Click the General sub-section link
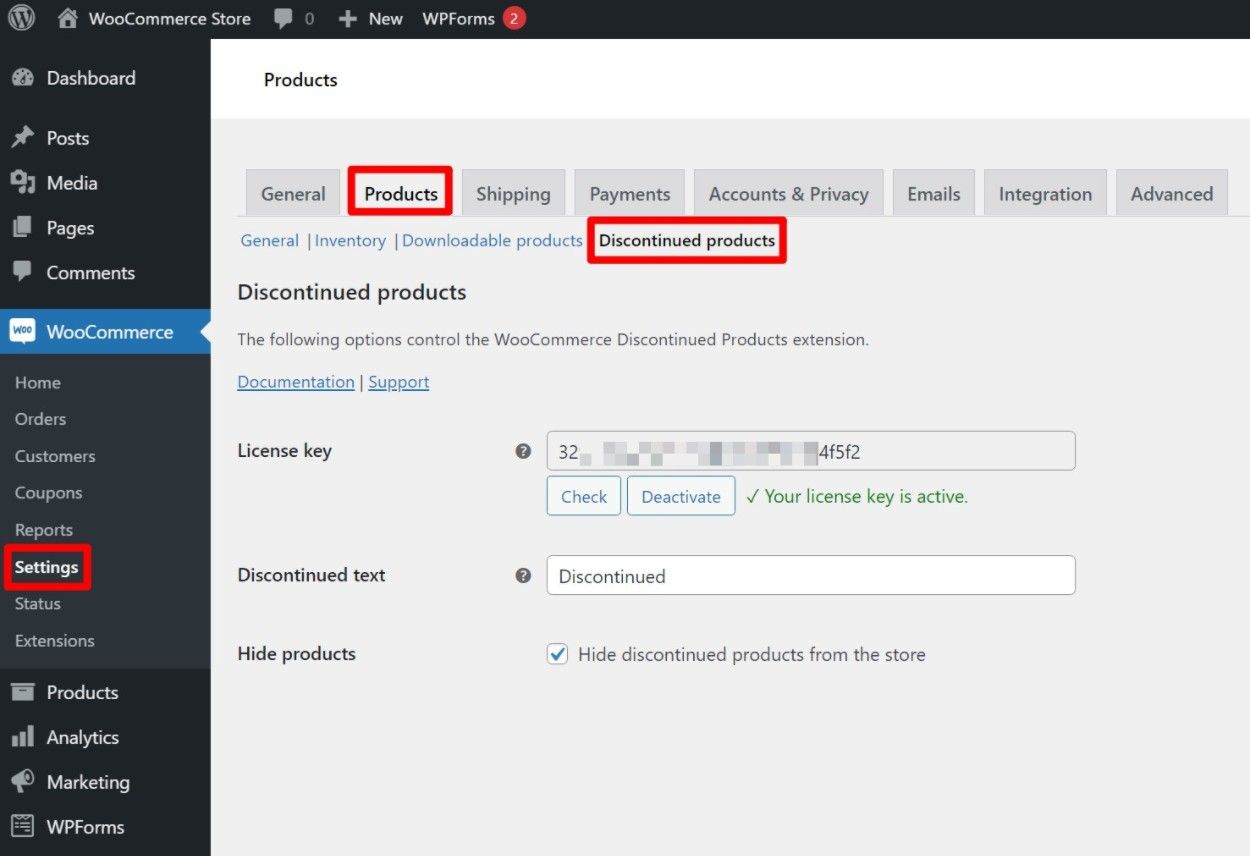 270,241
